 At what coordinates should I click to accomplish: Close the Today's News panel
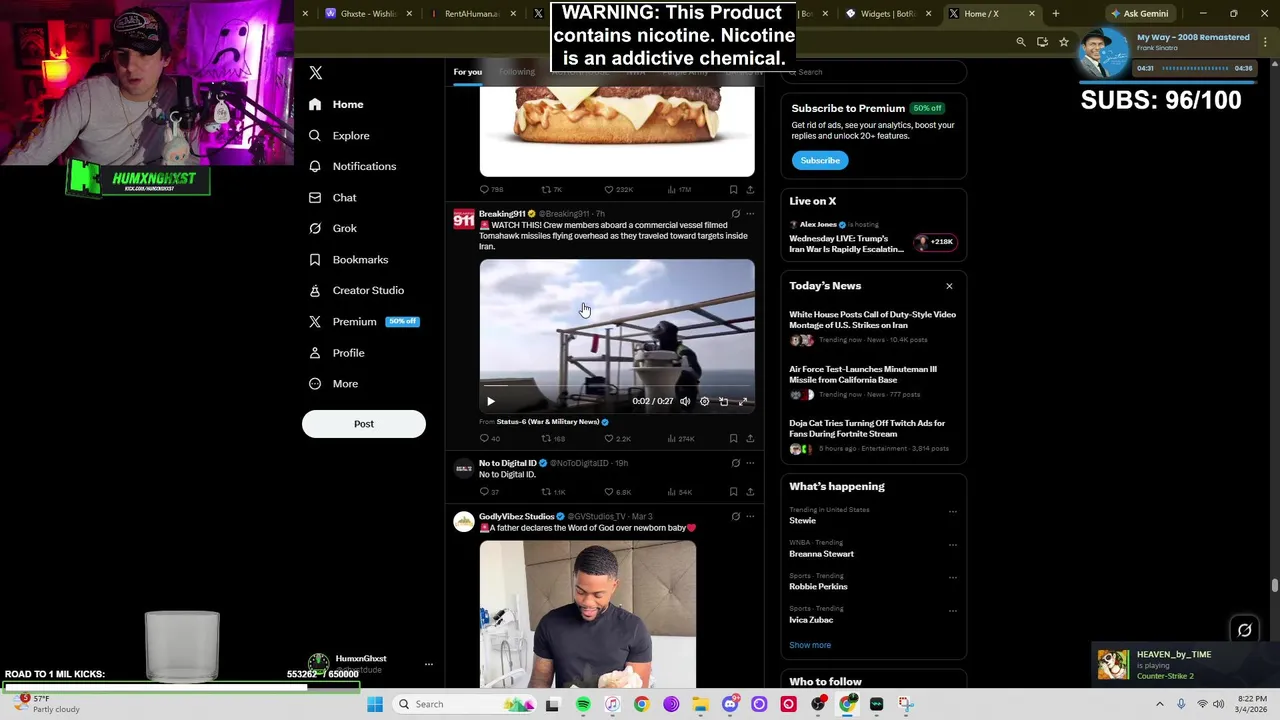click(949, 286)
